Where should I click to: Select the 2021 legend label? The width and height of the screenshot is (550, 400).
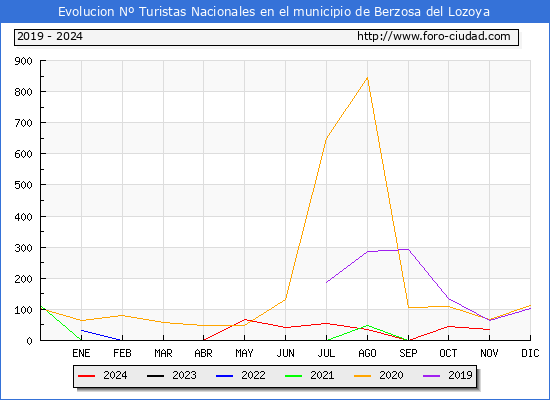click(322, 375)
